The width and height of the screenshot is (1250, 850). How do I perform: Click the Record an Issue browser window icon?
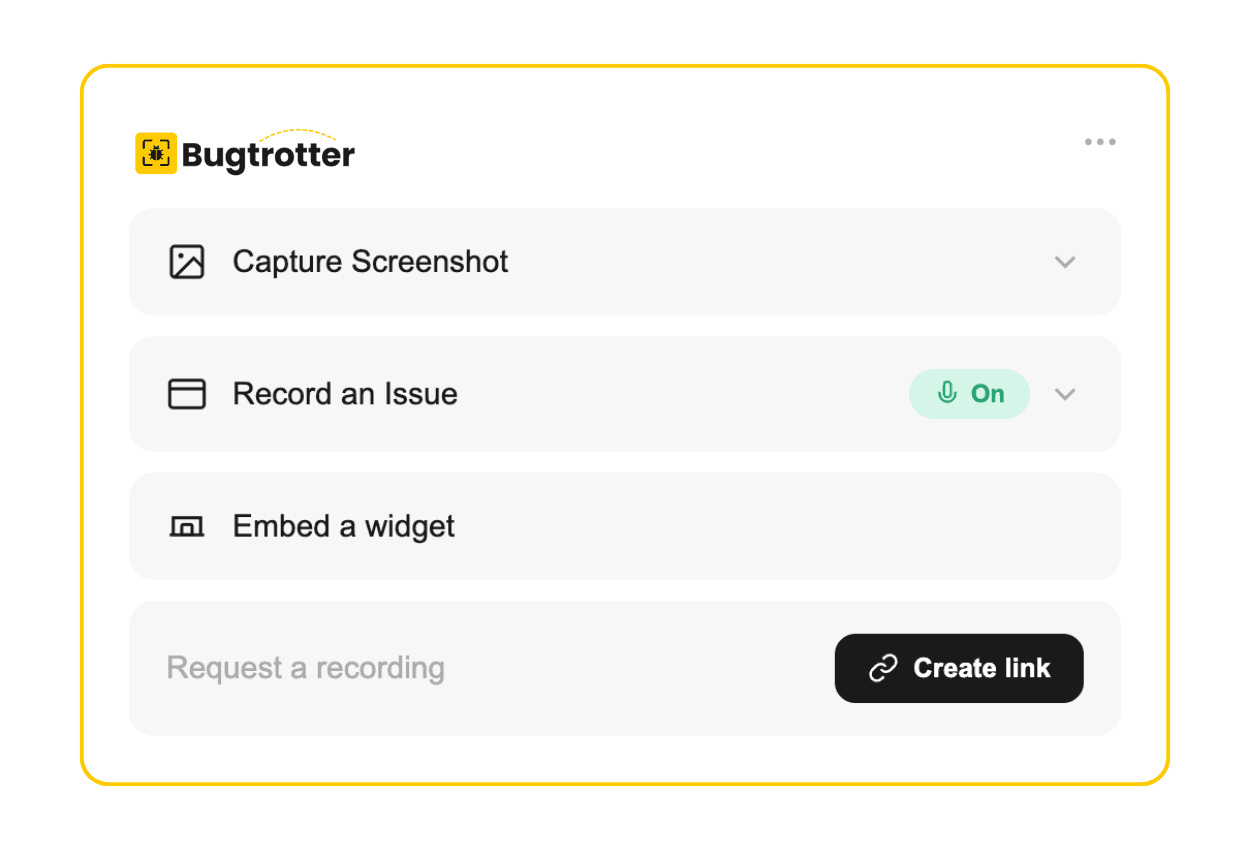pos(186,393)
